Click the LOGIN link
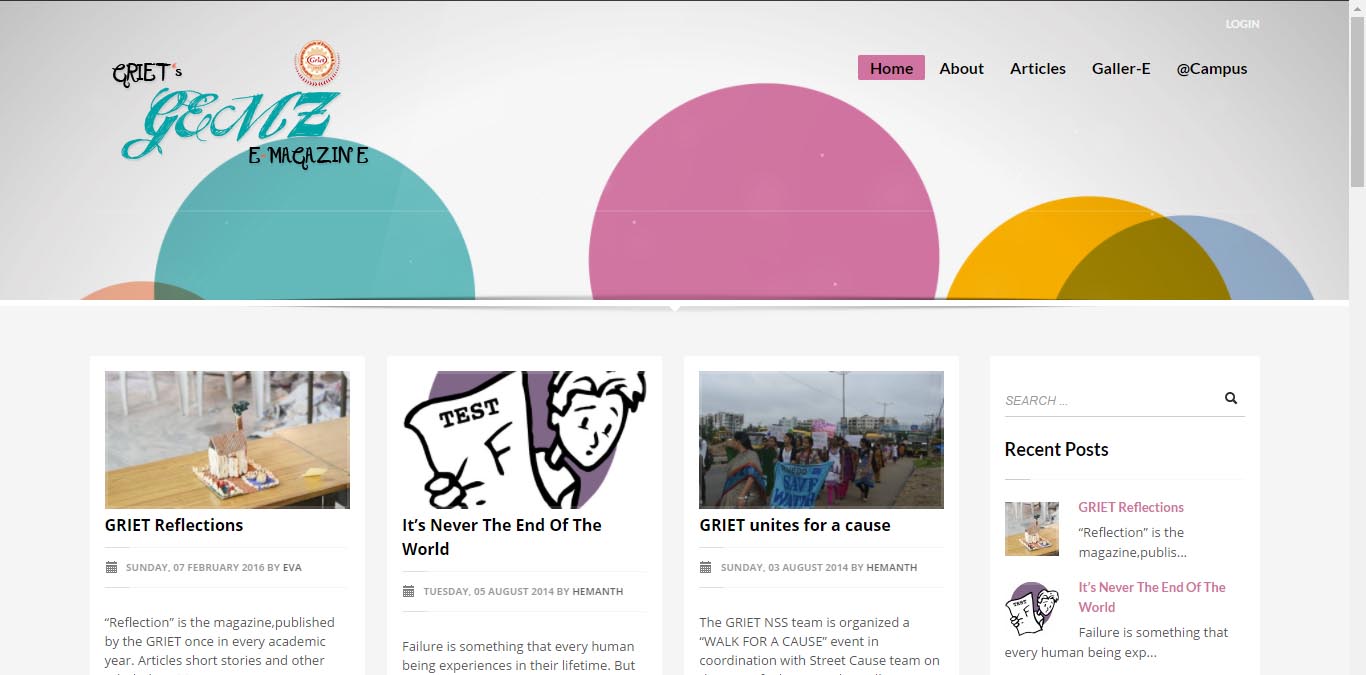This screenshot has width=1366, height=675. coord(1242,24)
